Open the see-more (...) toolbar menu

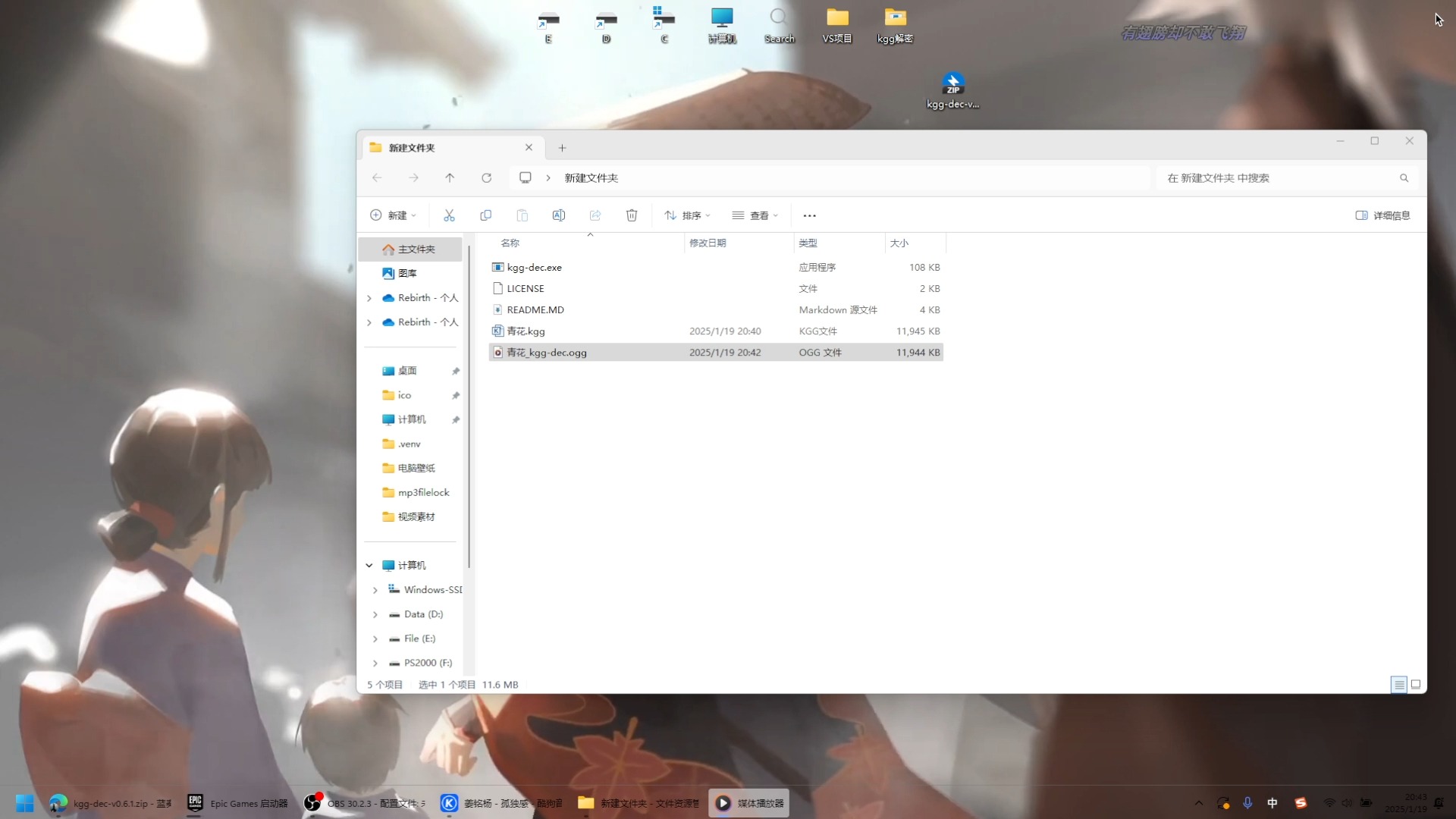(x=809, y=215)
